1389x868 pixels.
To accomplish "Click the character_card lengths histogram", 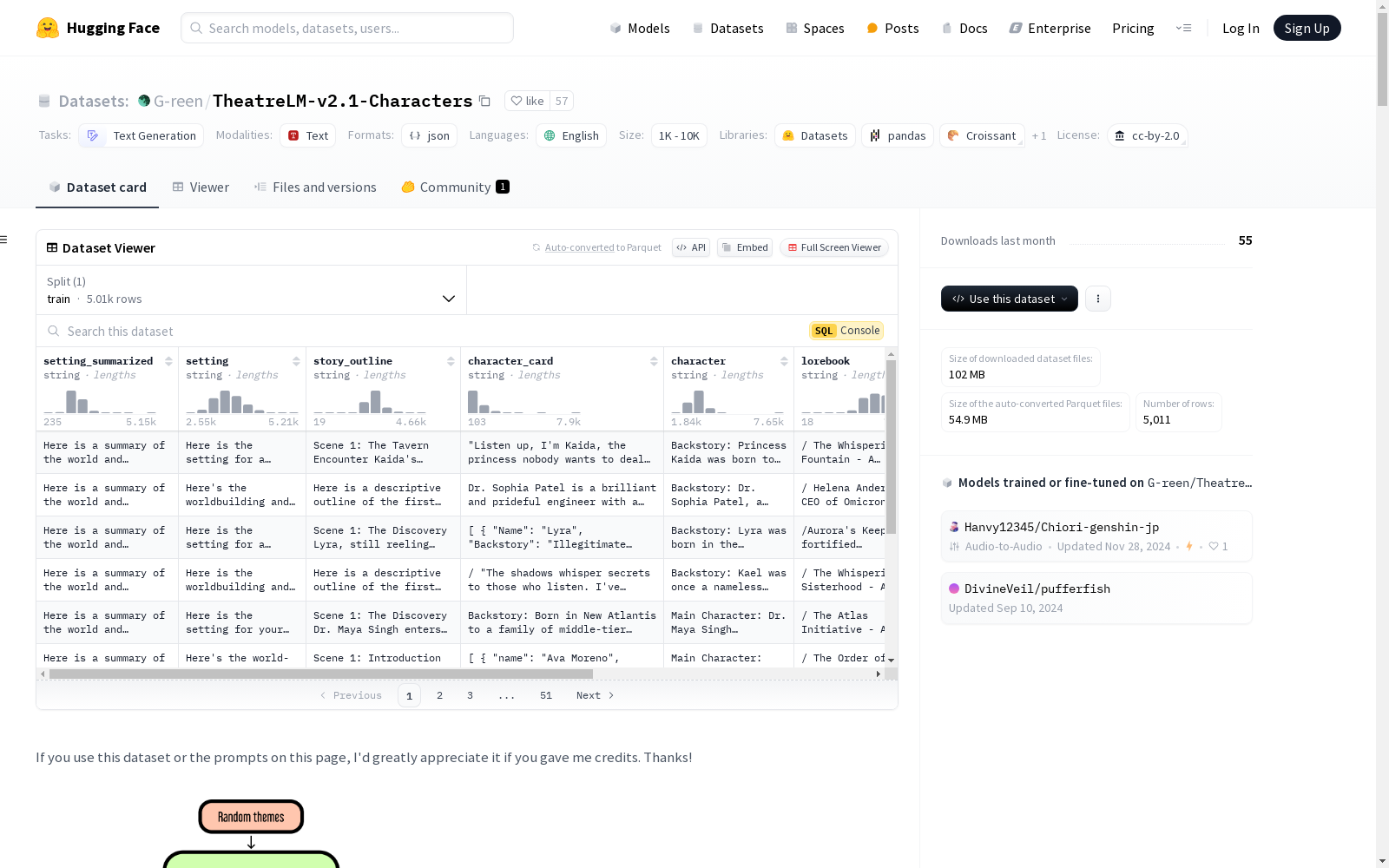I will pyautogui.click(x=524, y=402).
